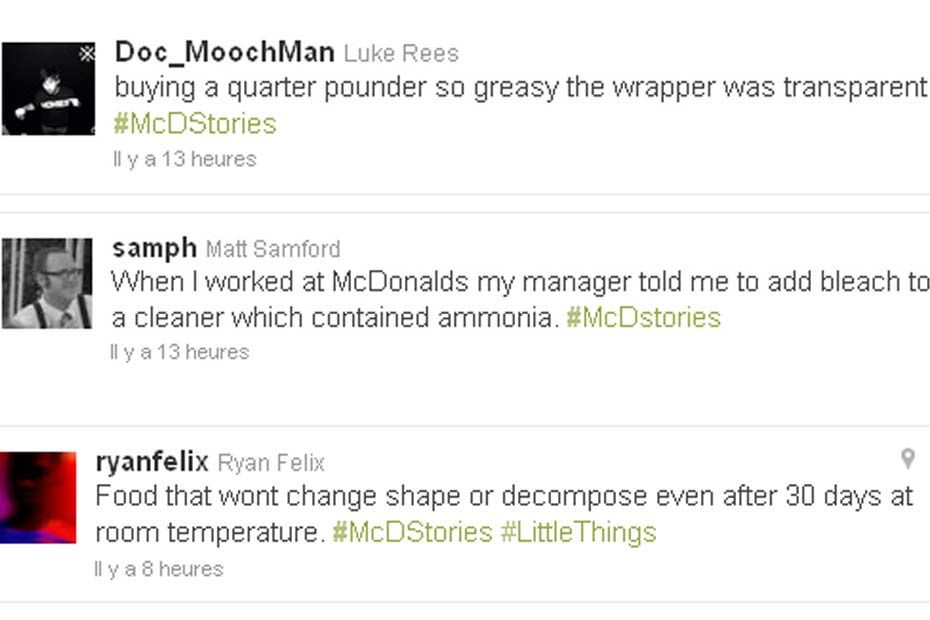The height and width of the screenshot is (620, 930).
Task: Click the location pin icon on ryanfelix's tweet
Action: (x=907, y=459)
